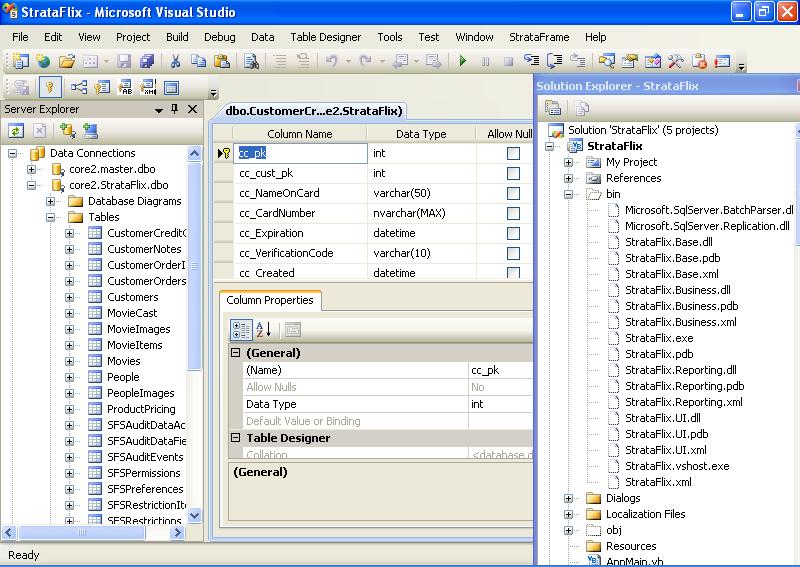Viewport: 800px width, 567px height.
Task: Sort column properties alphabetically
Action: pyautogui.click(x=264, y=329)
